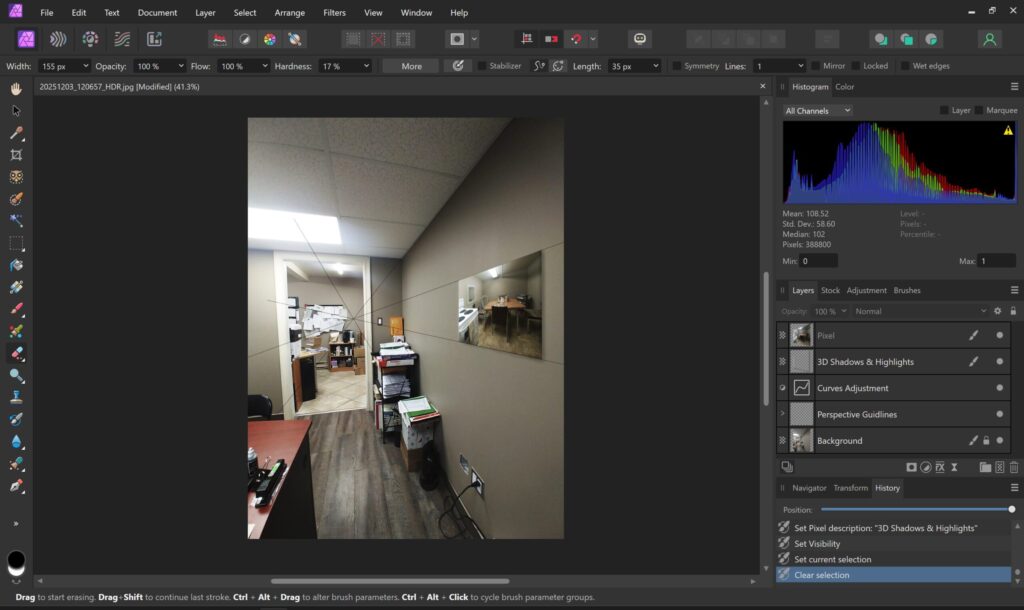This screenshot has height=610, width=1024.
Task: Select the Hand (View) tool
Action: click(16, 89)
